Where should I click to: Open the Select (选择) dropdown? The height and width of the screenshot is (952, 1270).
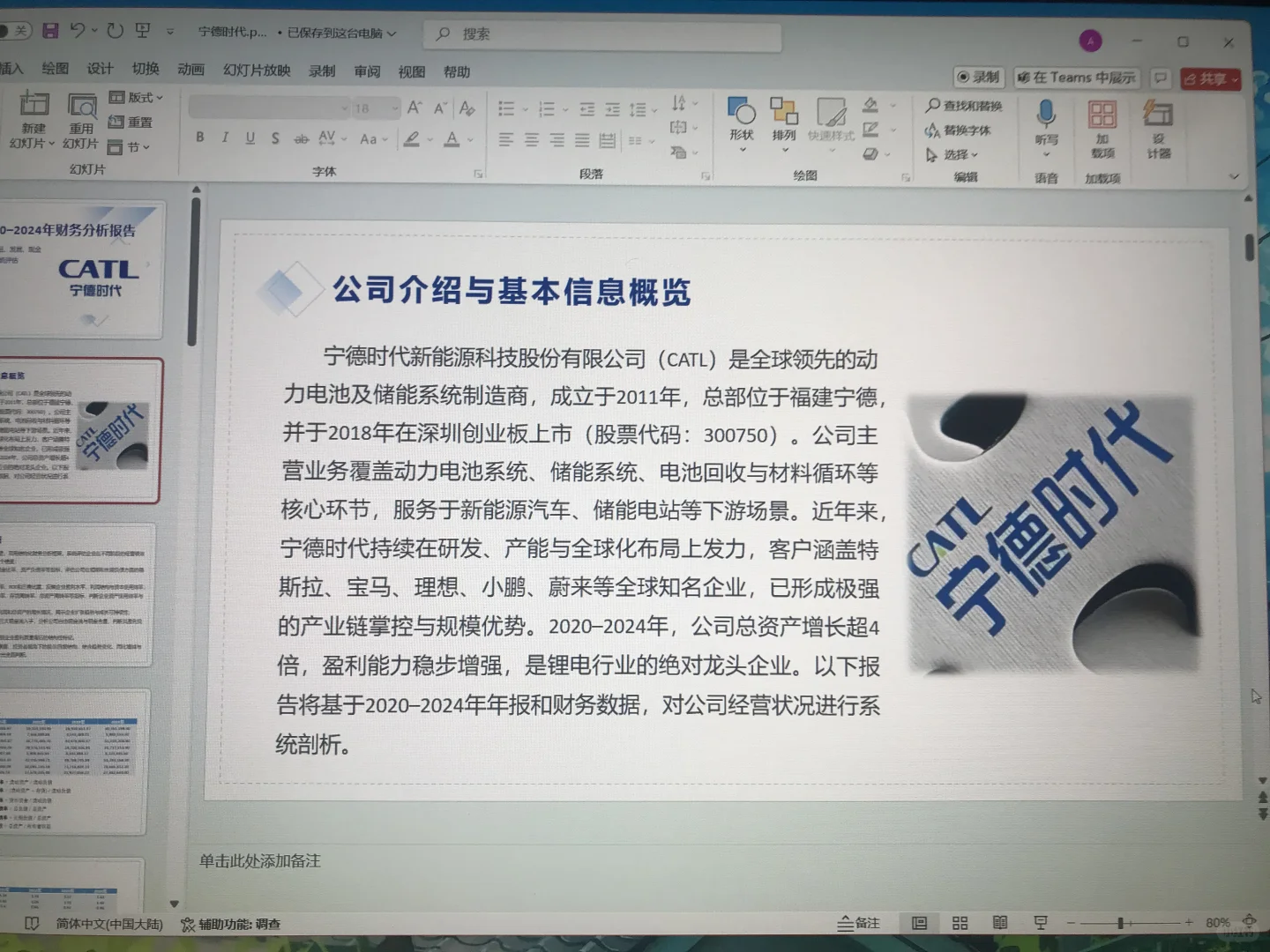[952, 155]
